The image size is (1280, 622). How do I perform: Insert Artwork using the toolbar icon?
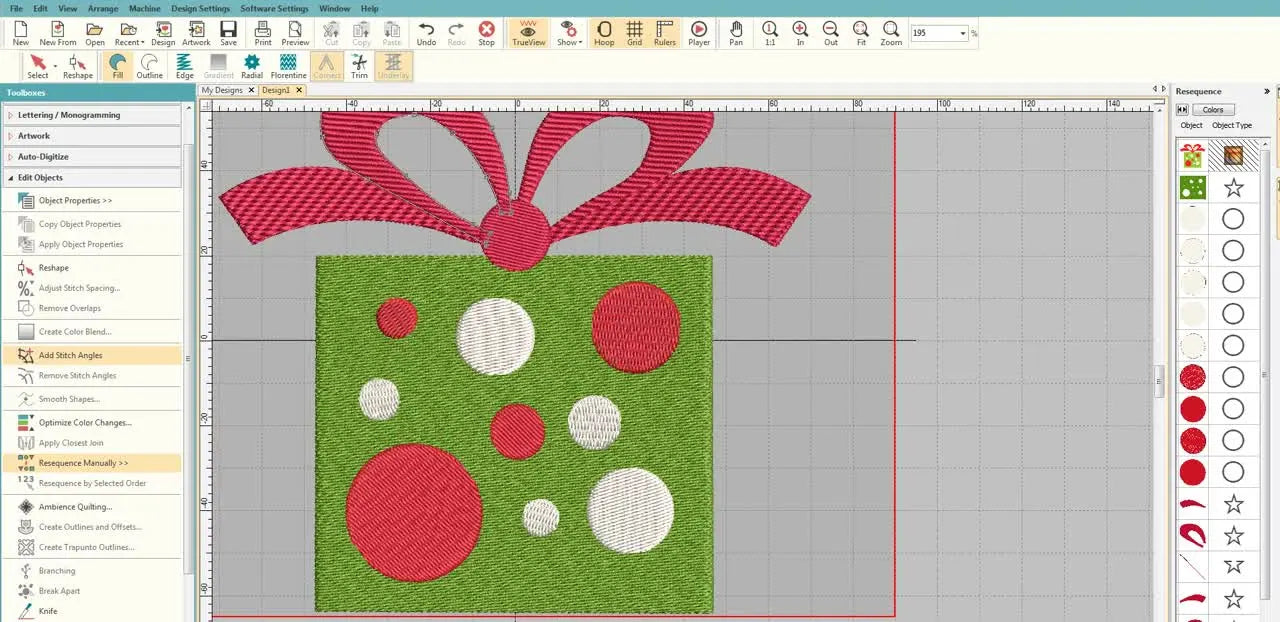(x=196, y=34)
